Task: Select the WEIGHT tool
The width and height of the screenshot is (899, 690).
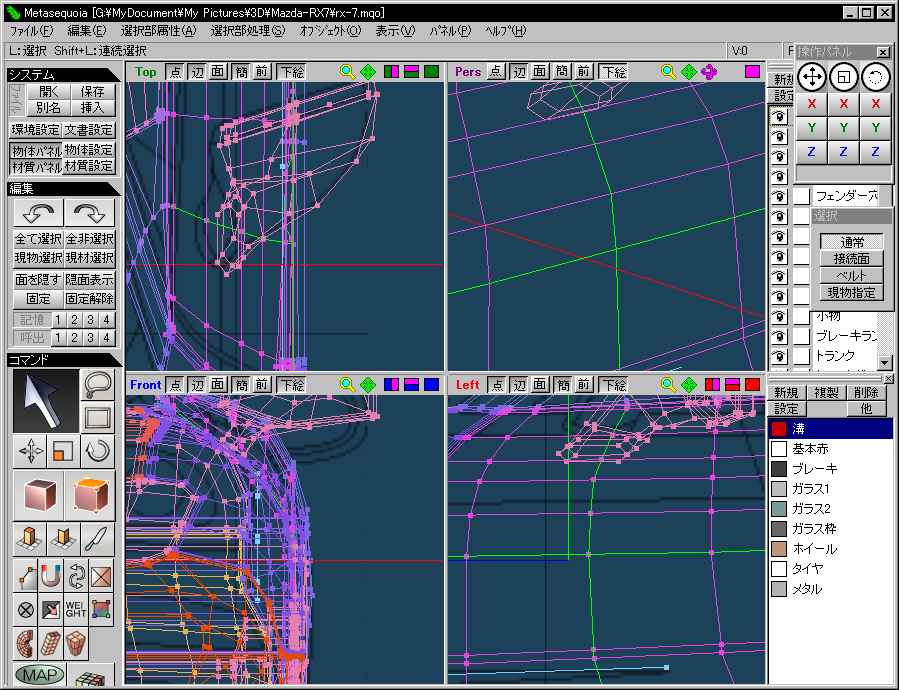Action: [x=76, y=608]
